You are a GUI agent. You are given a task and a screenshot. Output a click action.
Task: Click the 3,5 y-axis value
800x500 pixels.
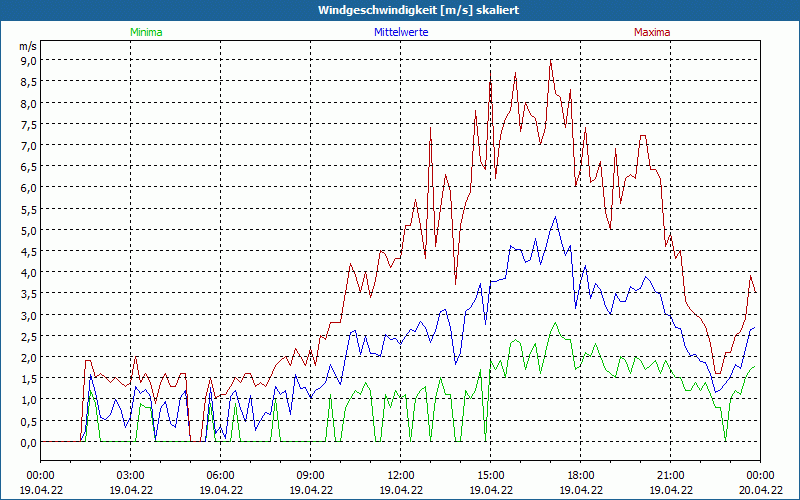(x=29, y=294)
